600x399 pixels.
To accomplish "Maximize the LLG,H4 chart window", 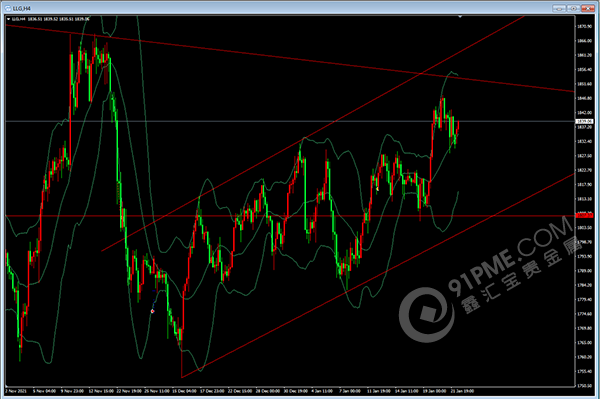I will pyautogui.click(x=573, y=8).
